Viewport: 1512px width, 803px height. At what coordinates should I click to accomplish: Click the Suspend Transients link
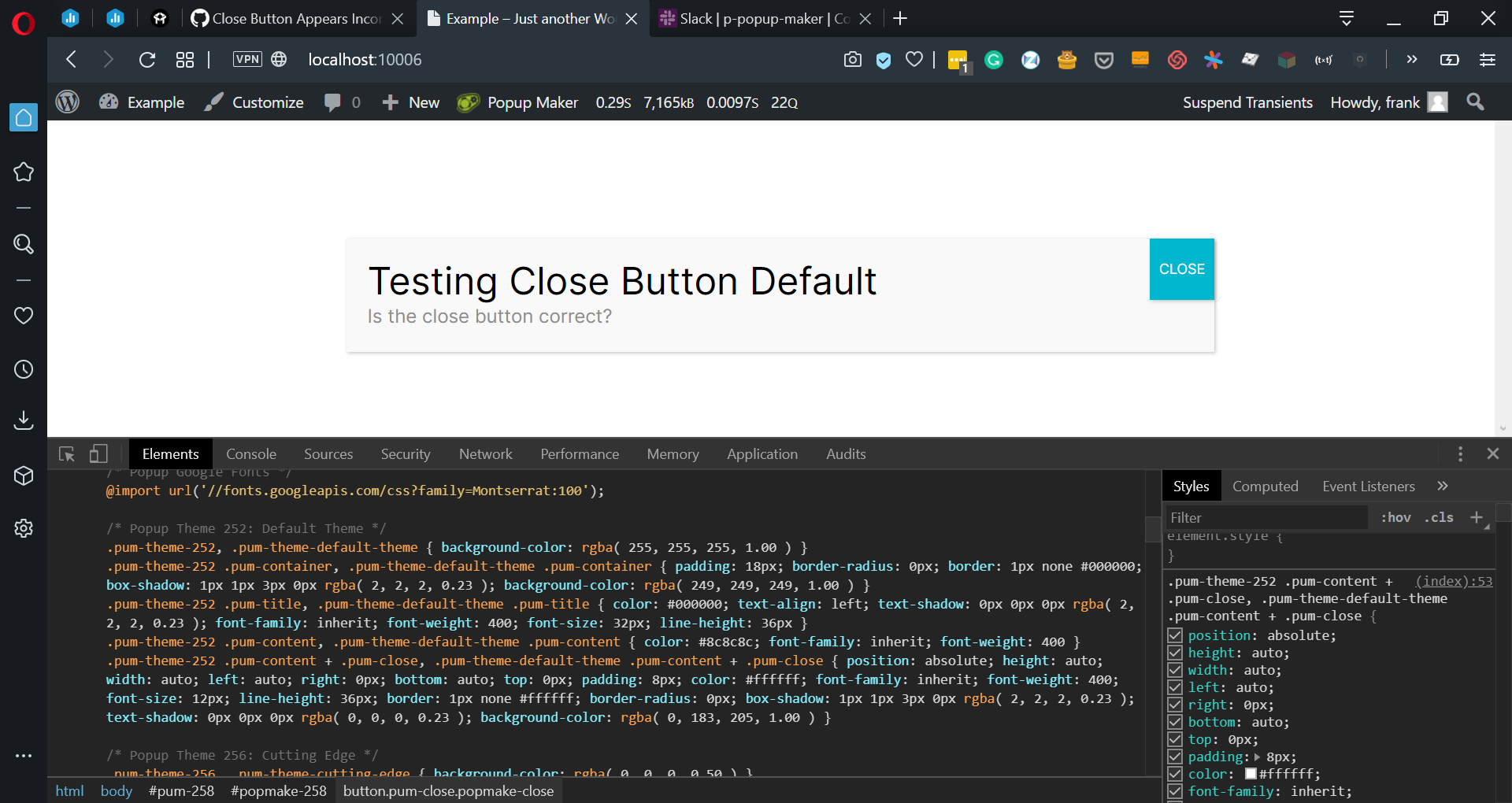pyautogui.click(x=1247, y=102)
